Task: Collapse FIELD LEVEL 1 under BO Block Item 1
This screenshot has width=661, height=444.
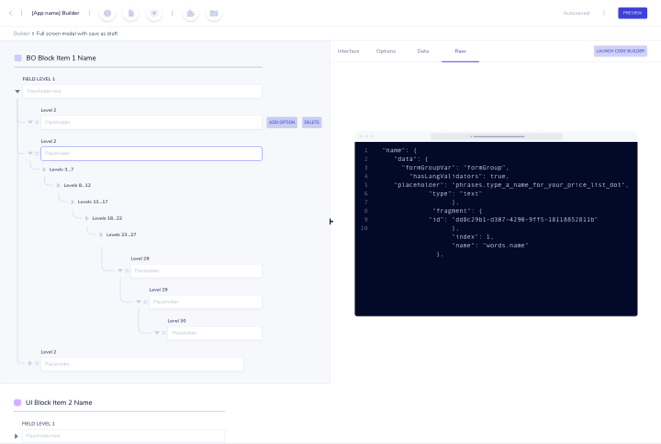Action: 17,91
